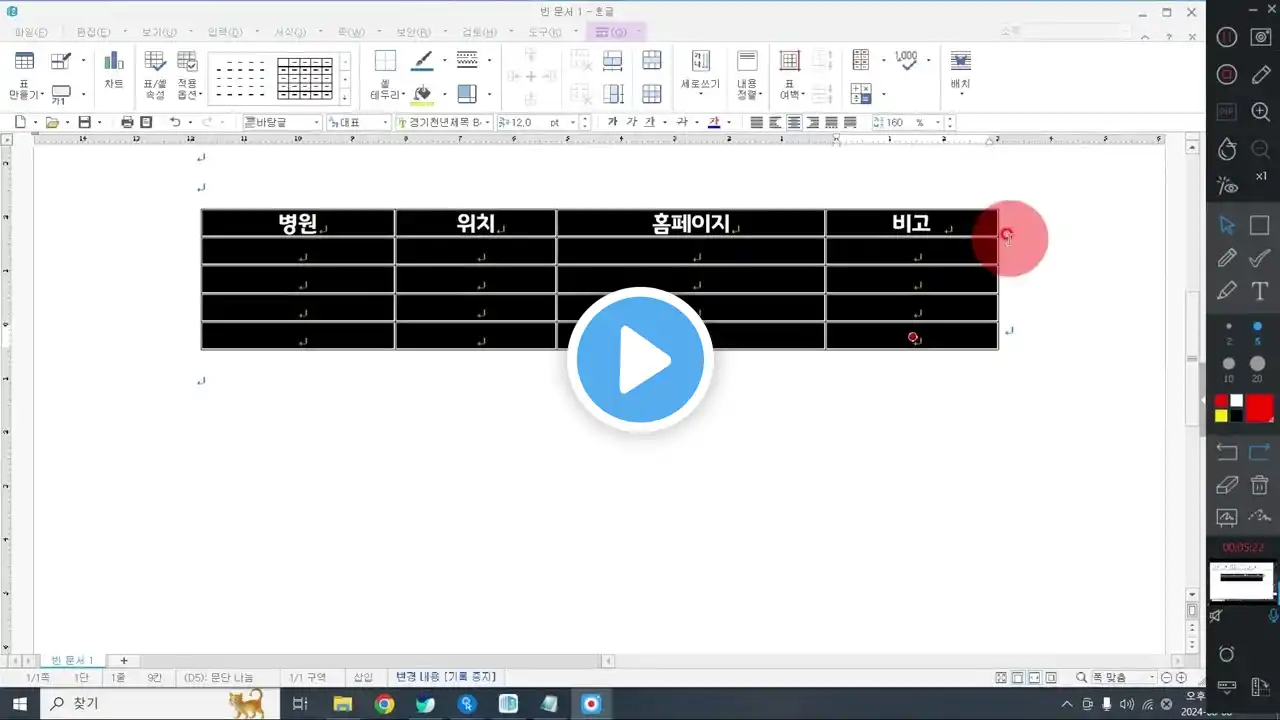
Task: Click the zoom out minus button
Action: point(1167,678)
